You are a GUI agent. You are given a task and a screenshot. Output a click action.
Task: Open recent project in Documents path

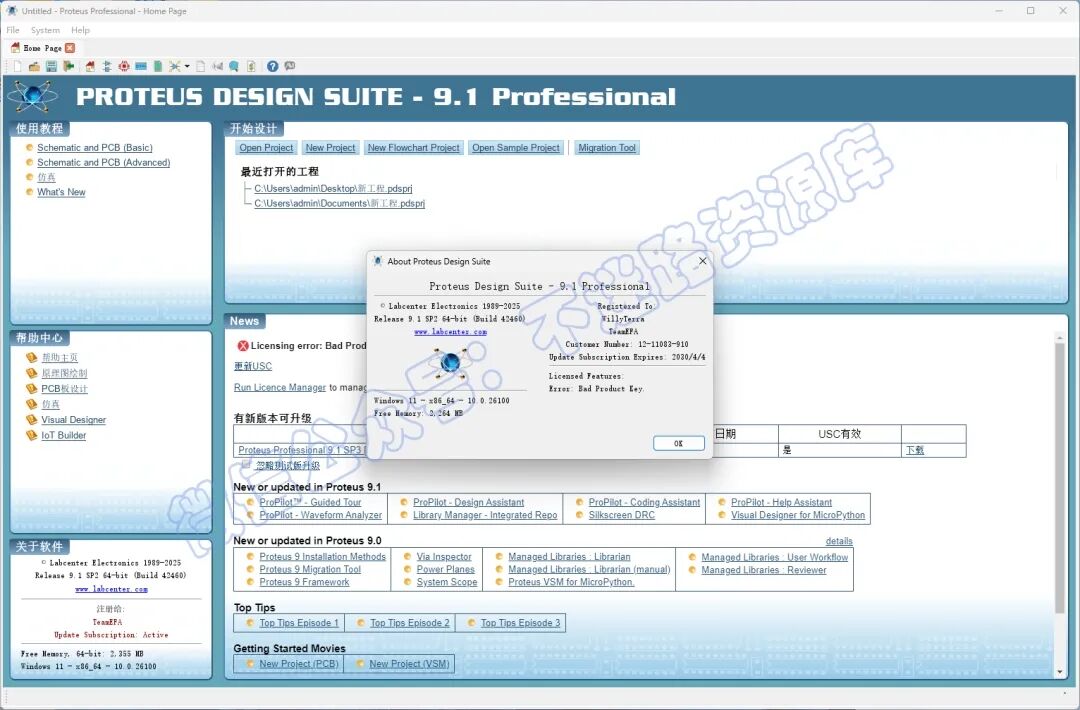[340, 203]
